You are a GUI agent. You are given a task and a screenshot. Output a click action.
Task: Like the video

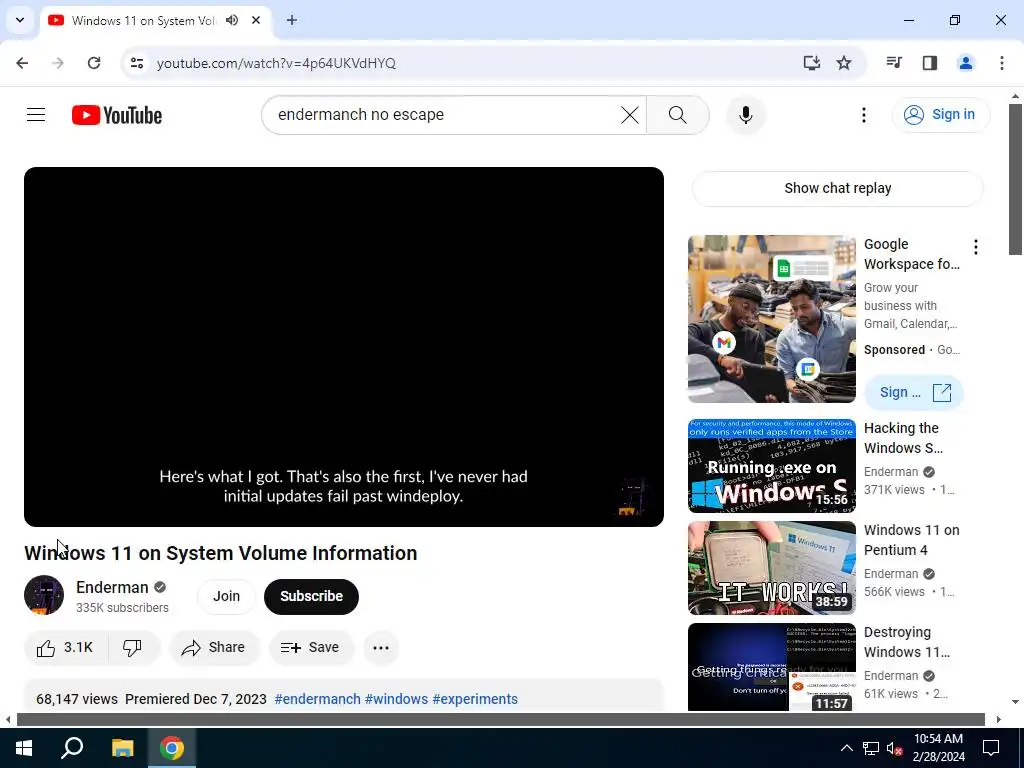(x=65, y=647)
